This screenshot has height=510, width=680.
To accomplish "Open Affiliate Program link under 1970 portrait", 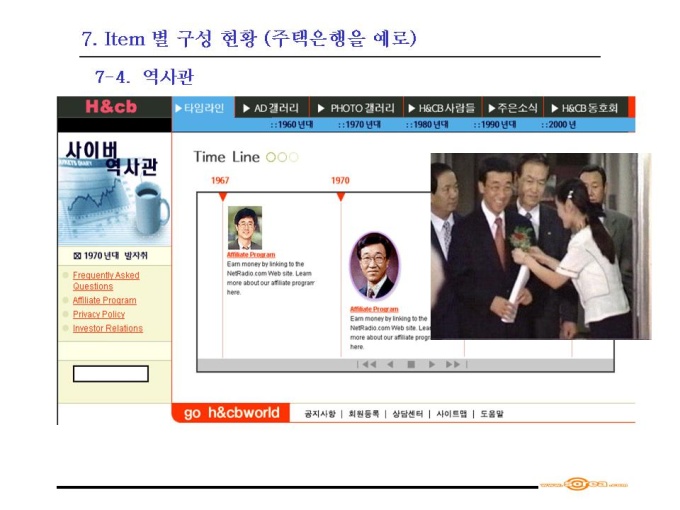I will [374, 309].
